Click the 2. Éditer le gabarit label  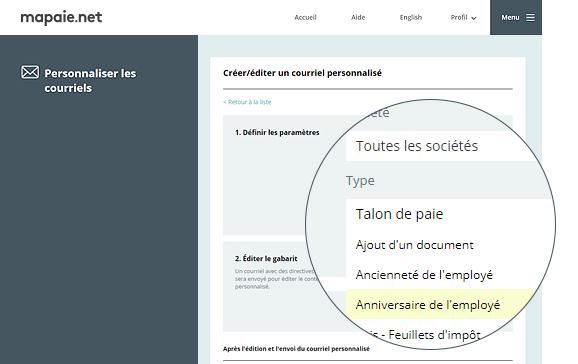click(266, 258)
